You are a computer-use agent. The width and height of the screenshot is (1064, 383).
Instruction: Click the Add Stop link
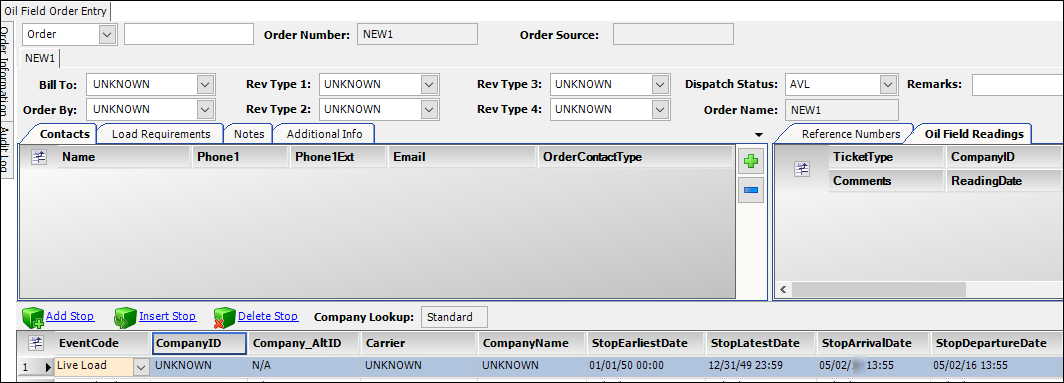[x=70, y=316]
